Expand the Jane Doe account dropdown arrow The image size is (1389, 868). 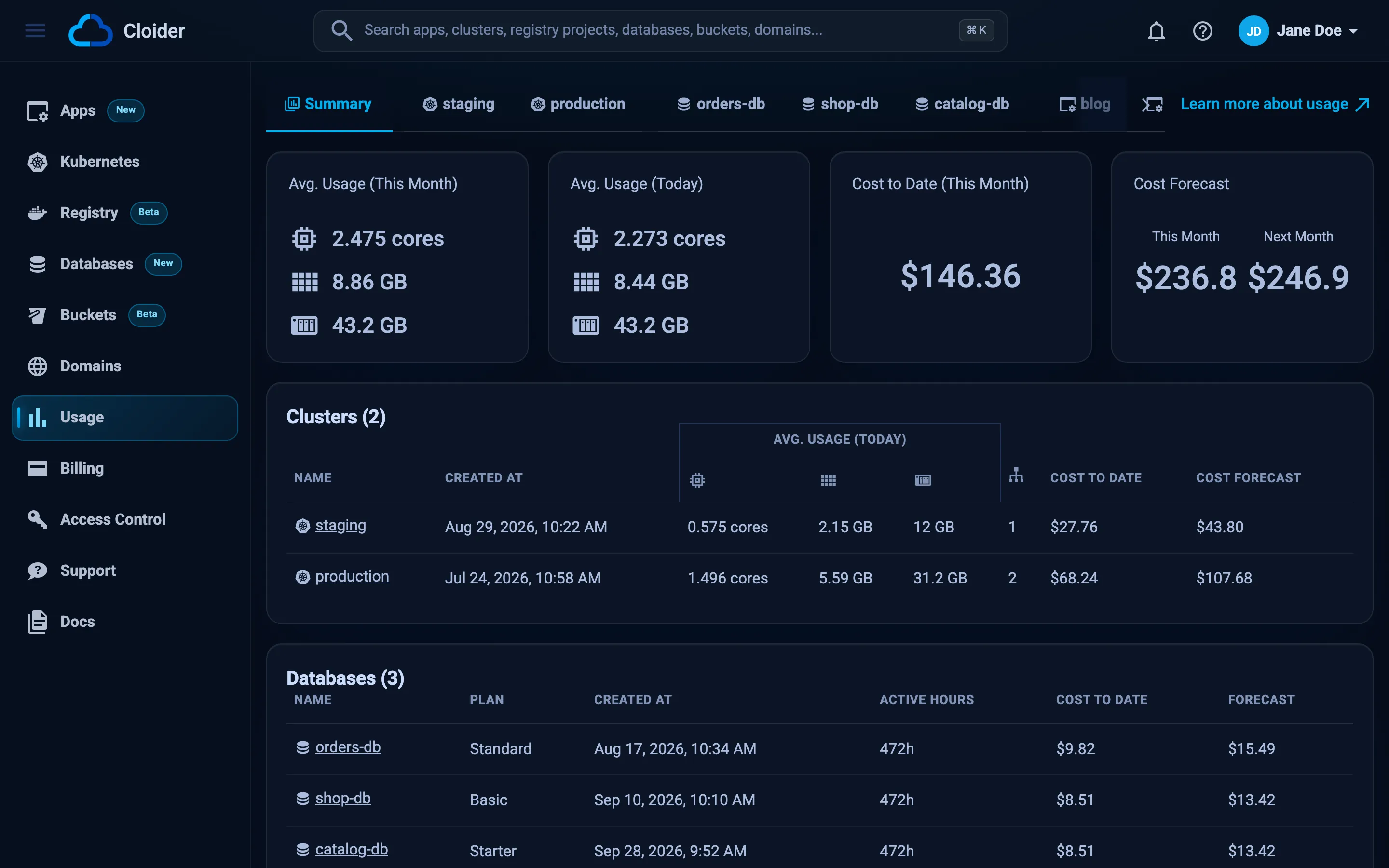pyautogui.click(x=1353, y=31)
